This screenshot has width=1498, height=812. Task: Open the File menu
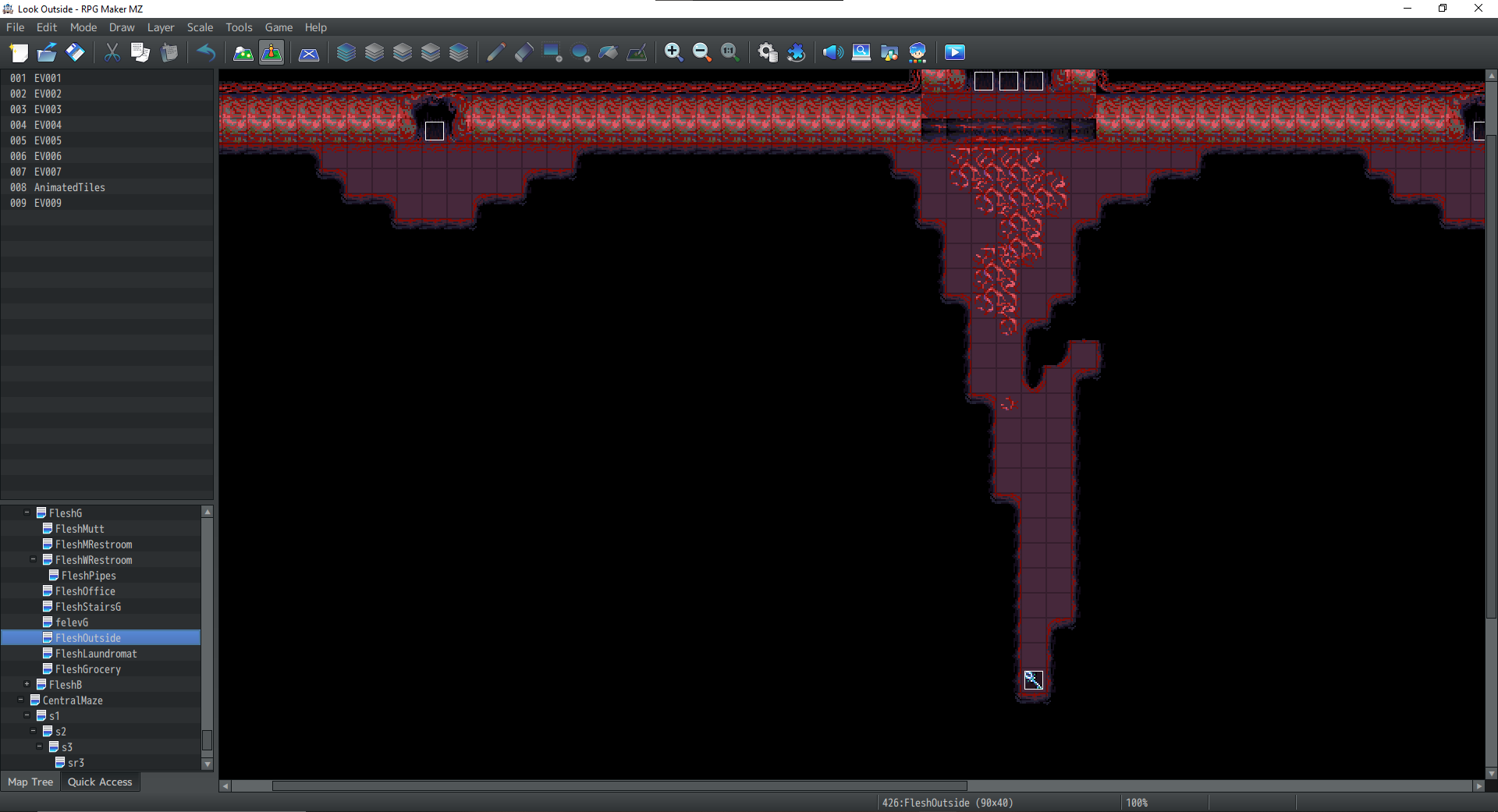pos(16,27)
